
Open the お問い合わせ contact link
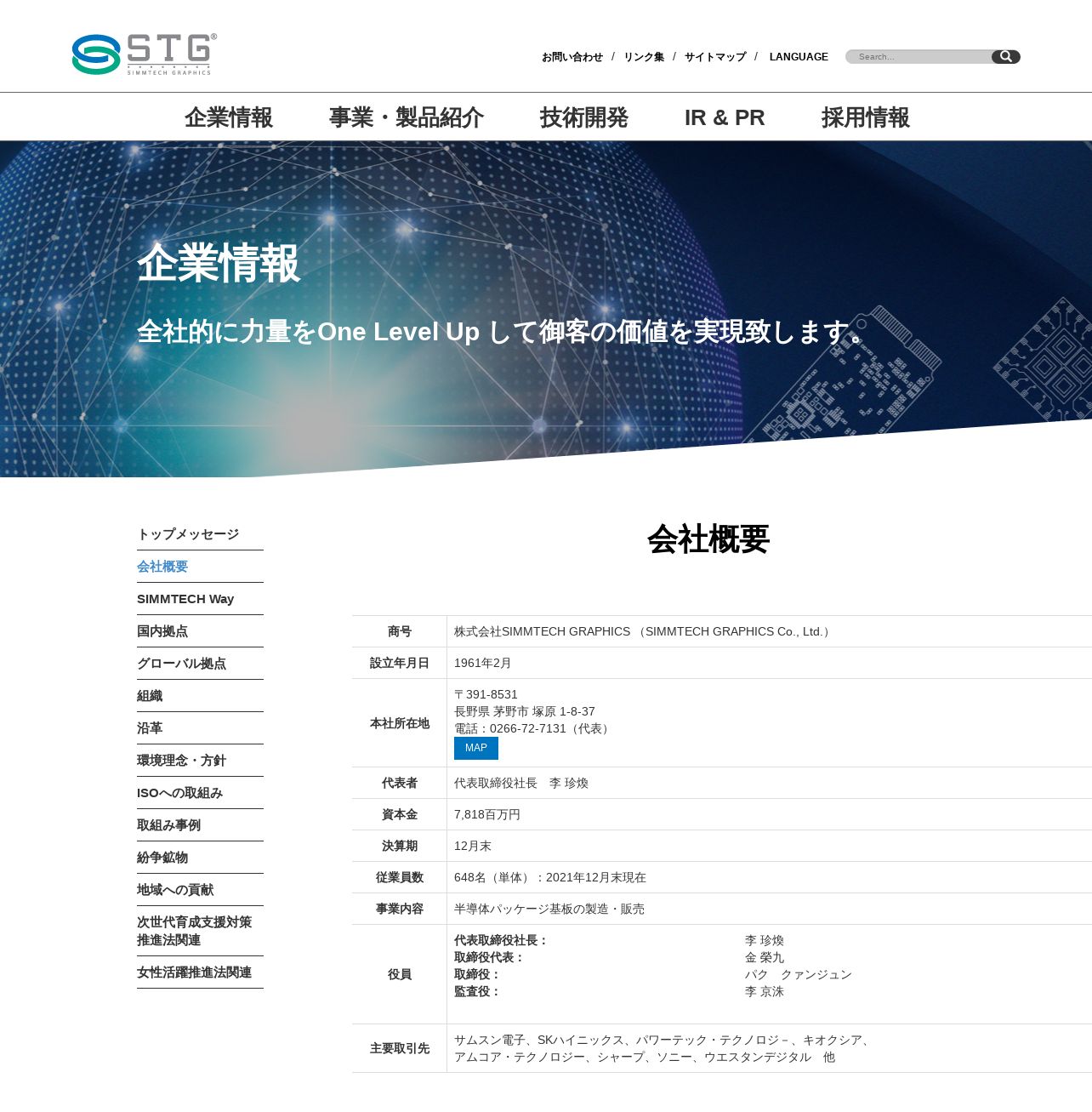572,57
